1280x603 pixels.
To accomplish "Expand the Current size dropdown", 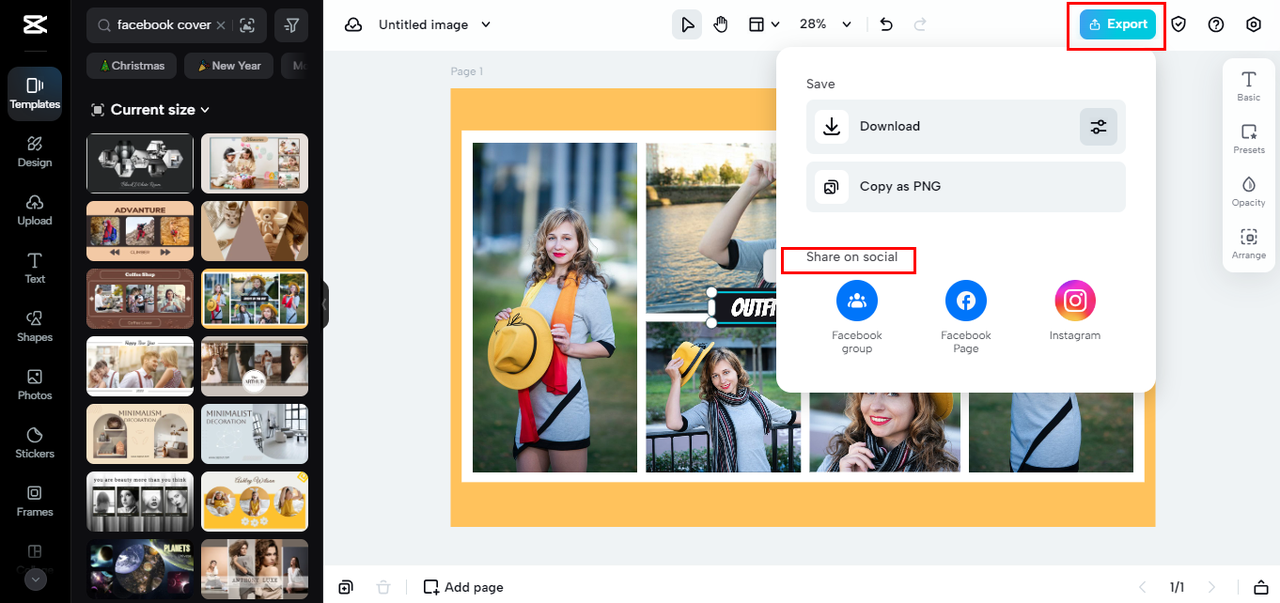I will click(150, 110).
